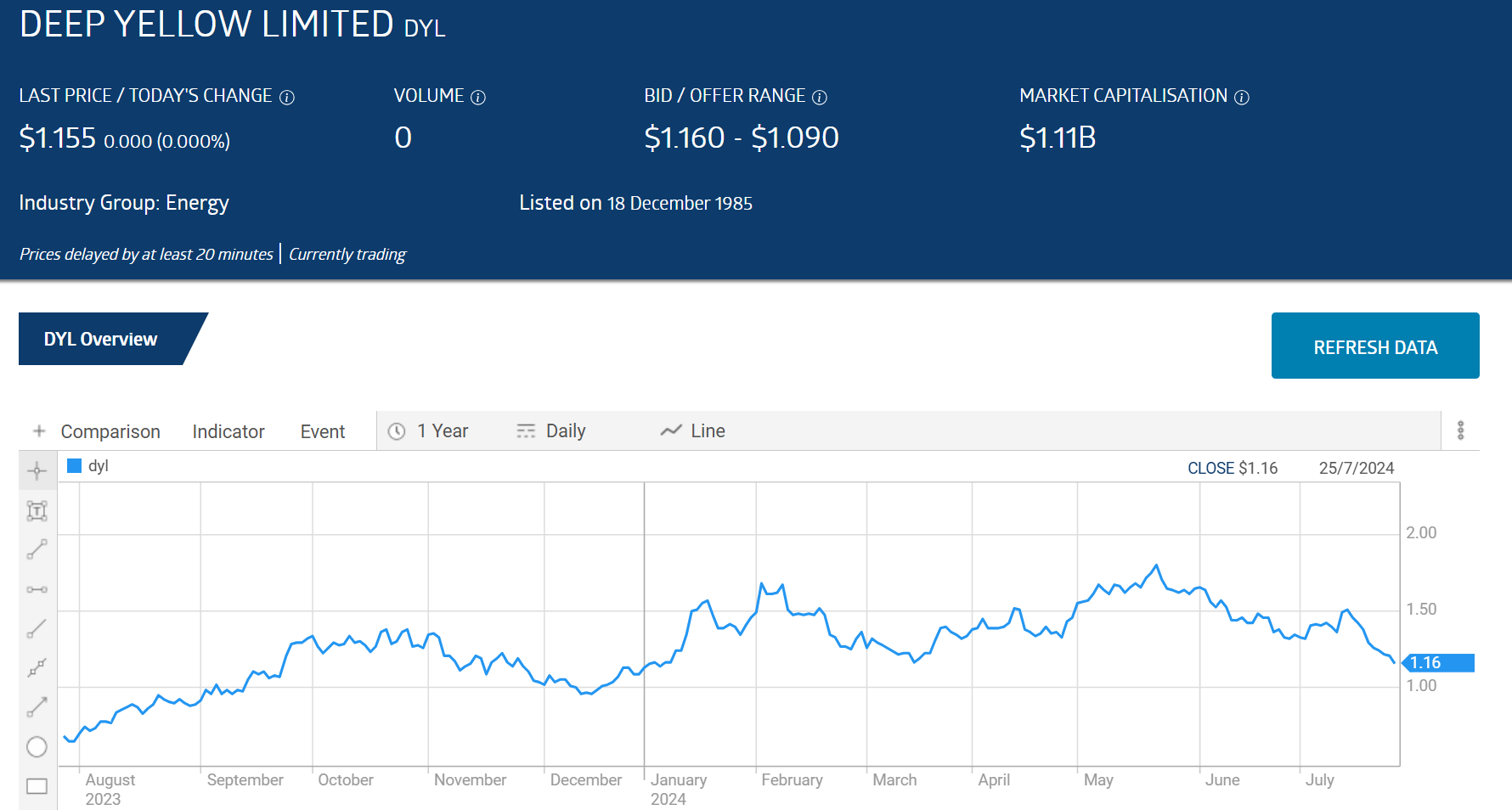
Task: Click the bid offer value $1.160 - $1.090
Action: 742,138
